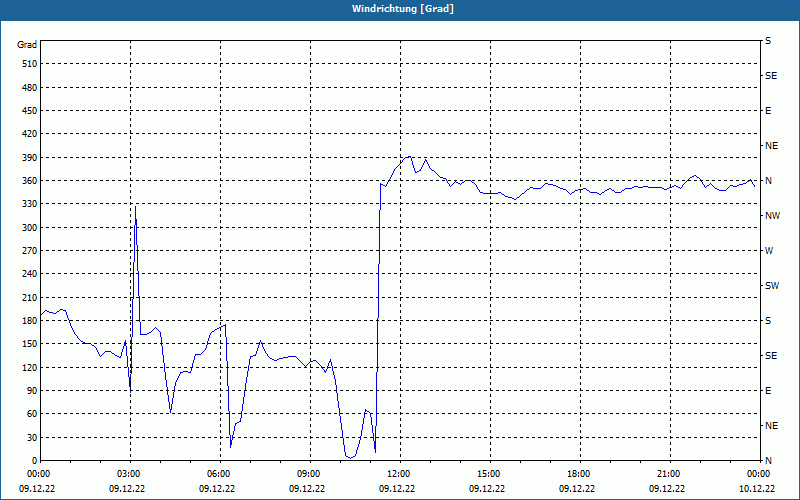
Task: Select the "NW" compass label on right axis
Action: tap(772, 216)
